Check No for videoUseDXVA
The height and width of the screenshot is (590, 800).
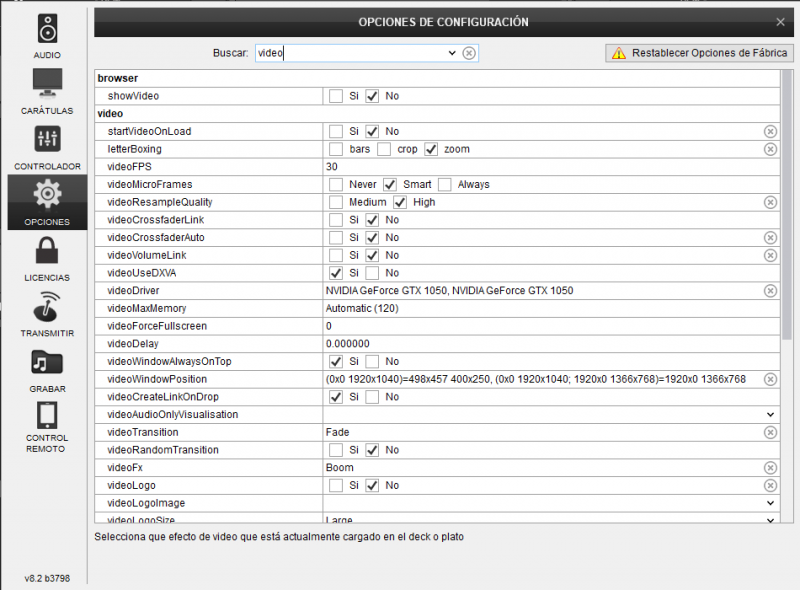tap(372, 273)
